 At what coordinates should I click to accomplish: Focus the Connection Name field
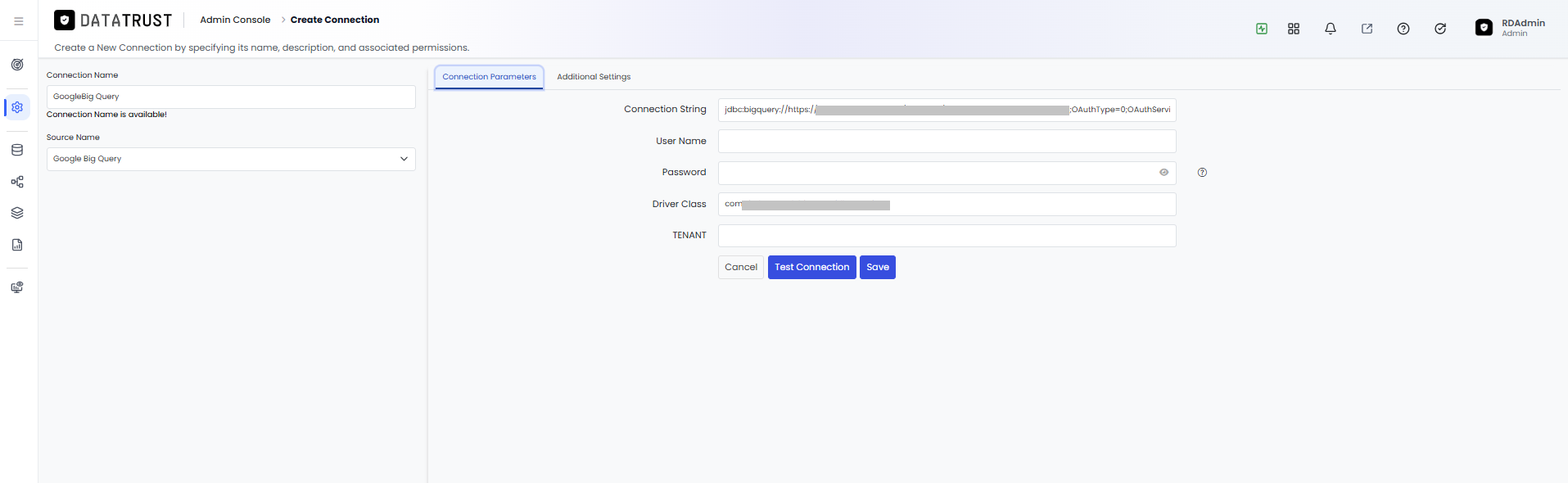(231, 97)
